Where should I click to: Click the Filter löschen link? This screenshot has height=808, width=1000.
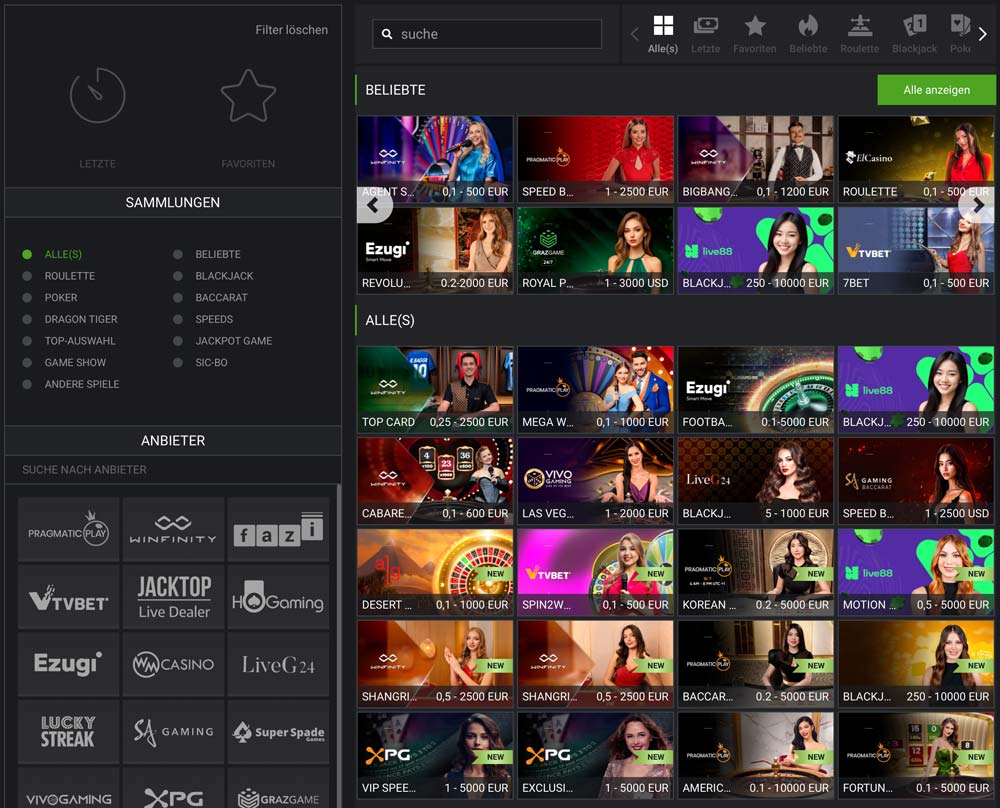(x=291, y=30)
